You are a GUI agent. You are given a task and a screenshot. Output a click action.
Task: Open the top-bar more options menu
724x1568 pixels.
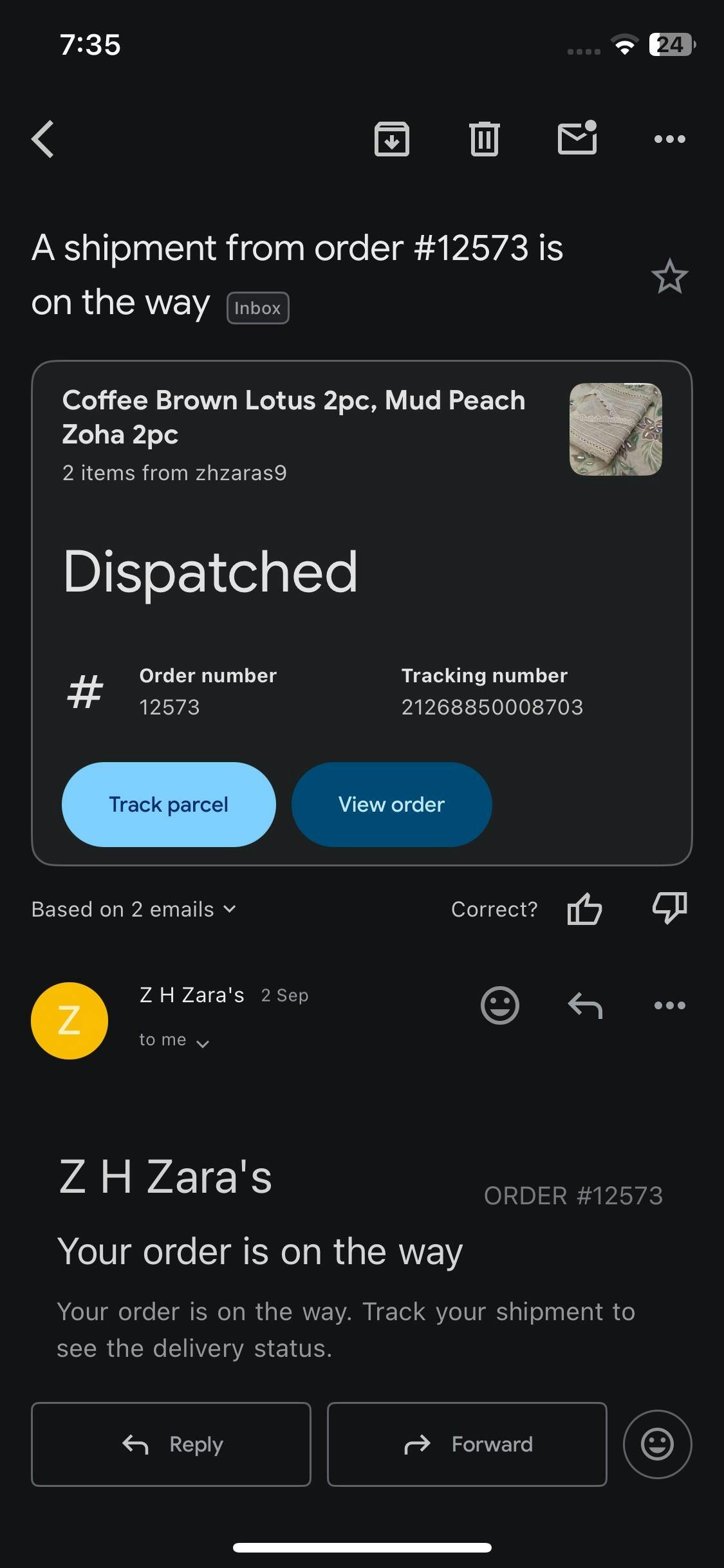[x=670, y=139]
